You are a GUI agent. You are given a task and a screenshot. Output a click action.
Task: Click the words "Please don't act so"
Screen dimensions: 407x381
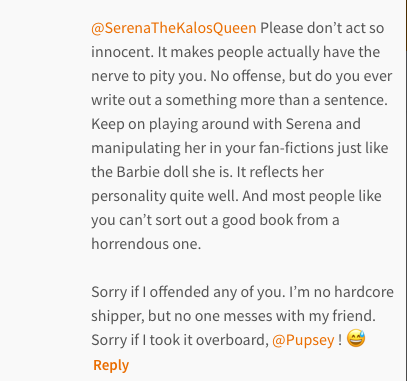pyautogui.click(x=322, y=28)
